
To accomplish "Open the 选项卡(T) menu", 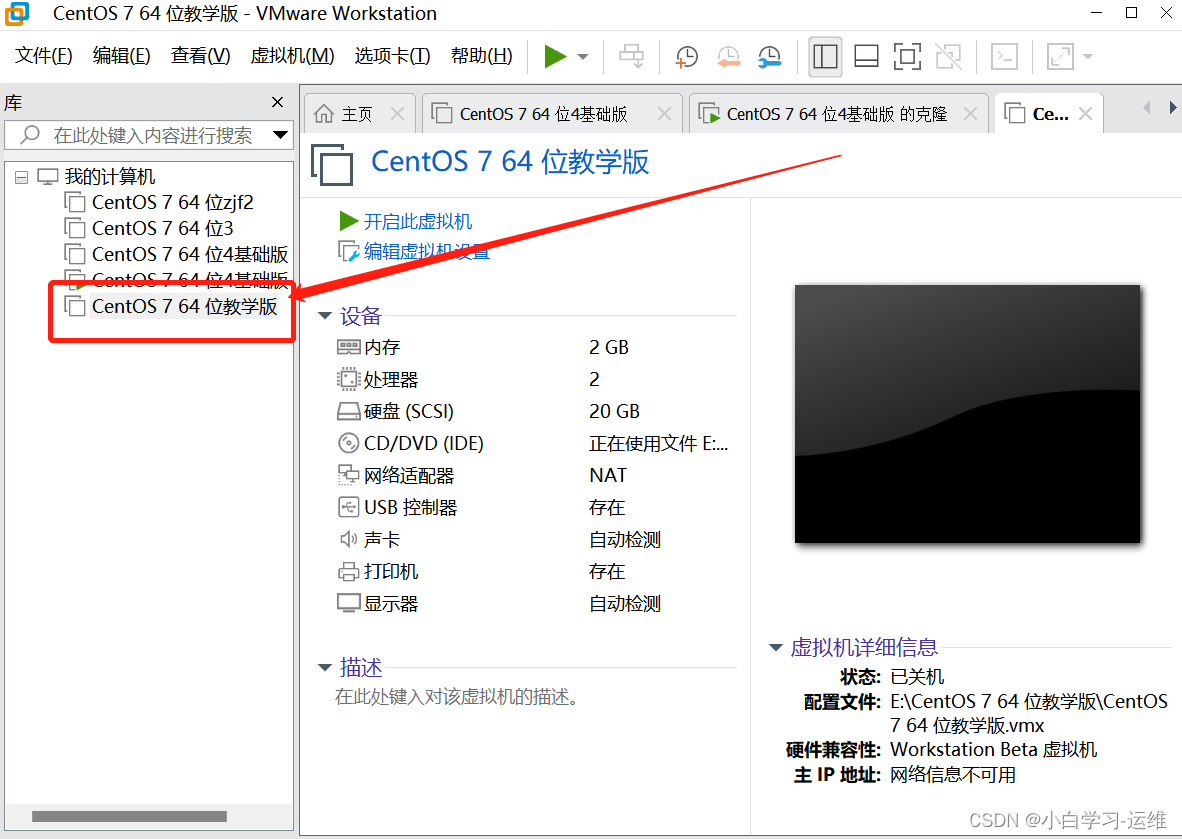I will click(x=392, y=56).
